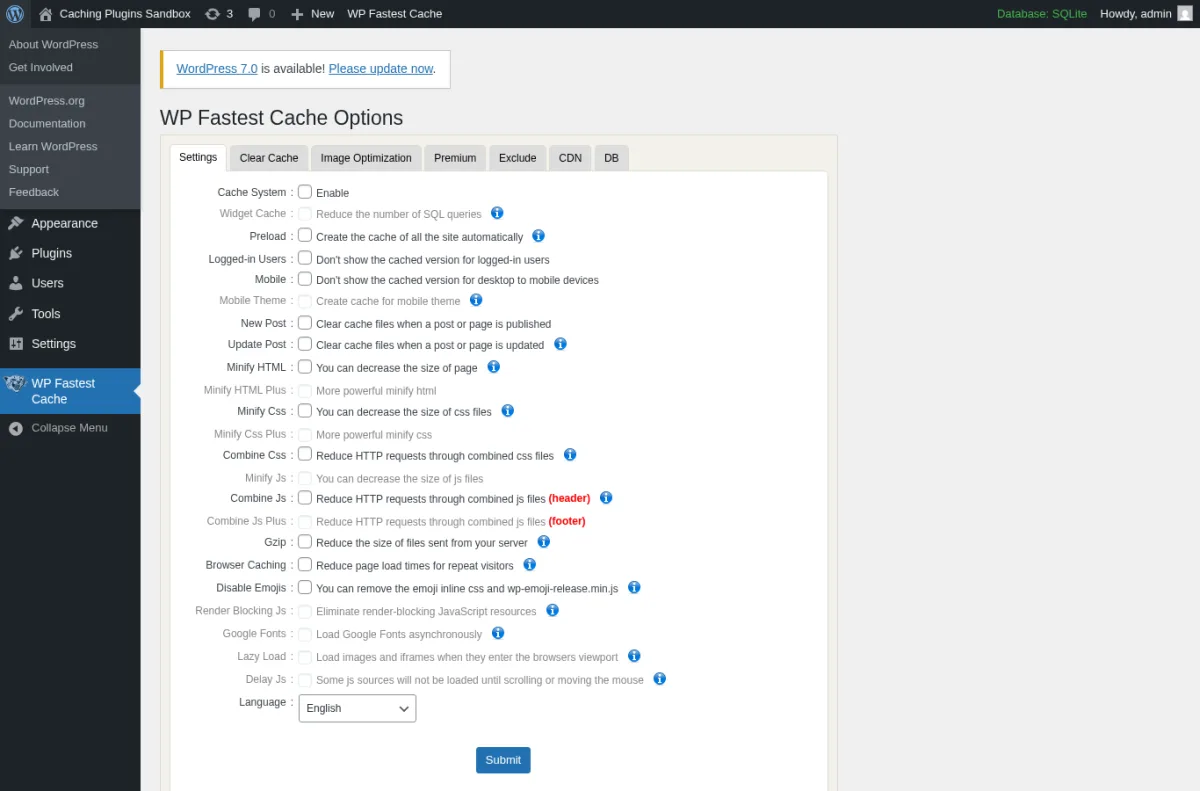Open the Language dropdown
The image size is (1200, 791).
[357, 708]
